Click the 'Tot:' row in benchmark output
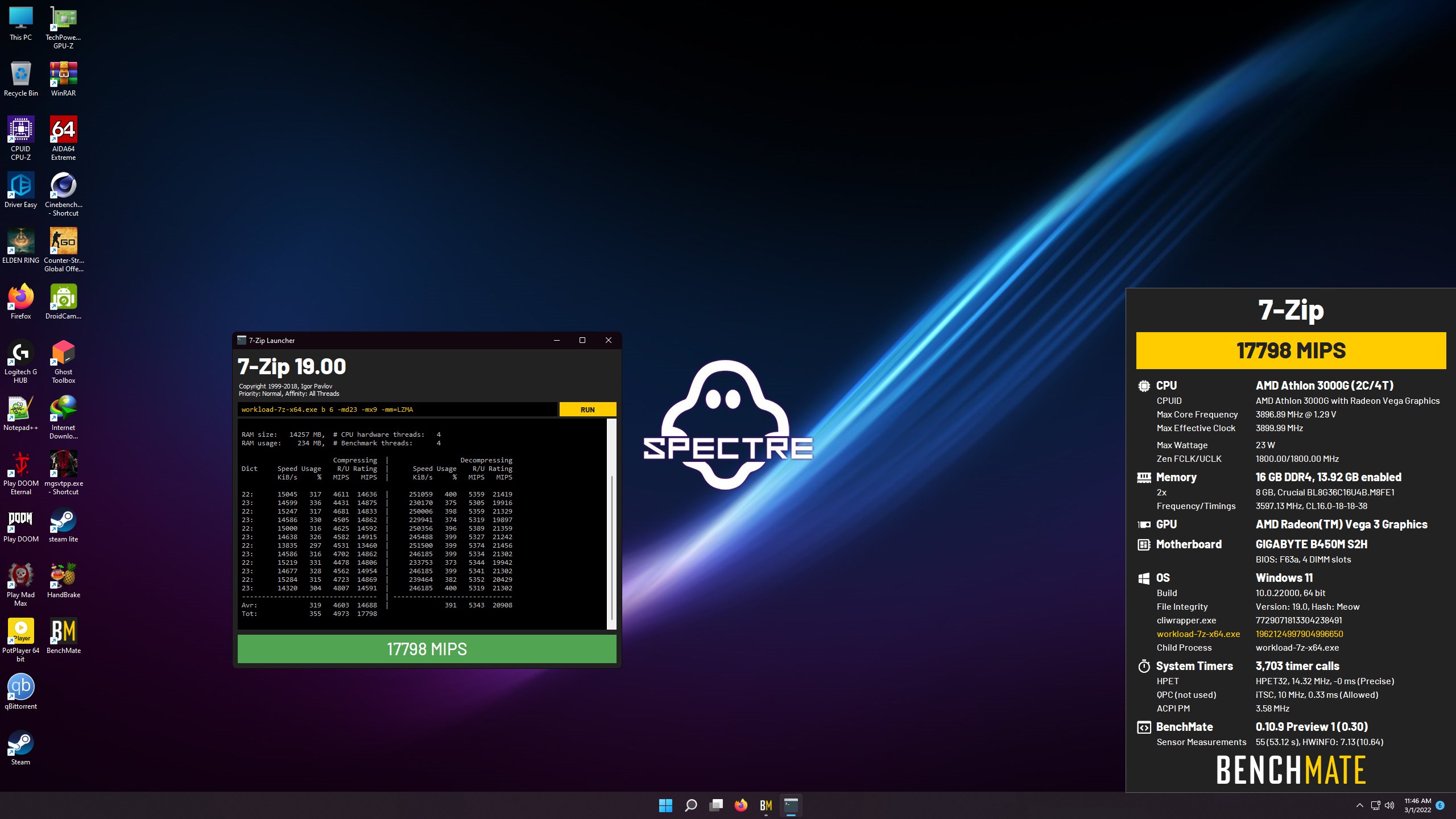 click(309, 614)
